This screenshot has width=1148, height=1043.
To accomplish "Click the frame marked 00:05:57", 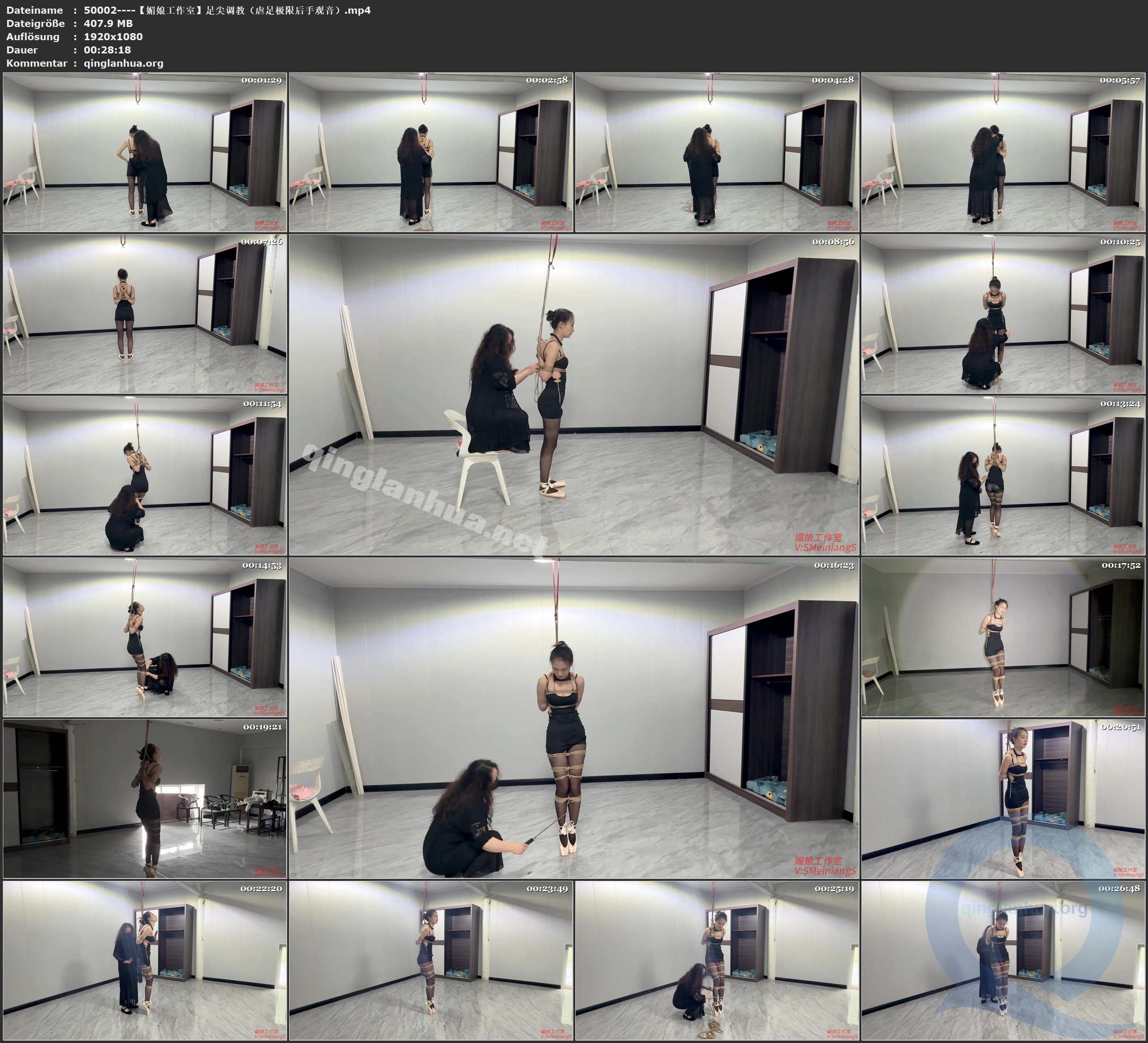I will [x=1003, y=152].
